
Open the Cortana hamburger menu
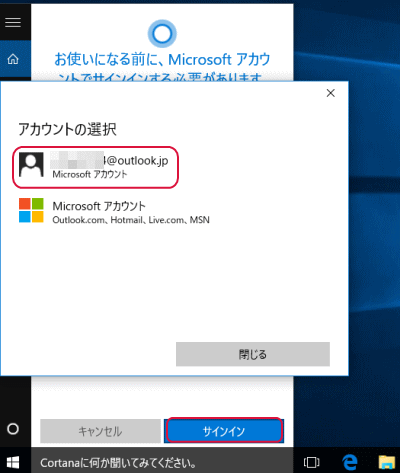pyautogui.click(x=13, y=23)
